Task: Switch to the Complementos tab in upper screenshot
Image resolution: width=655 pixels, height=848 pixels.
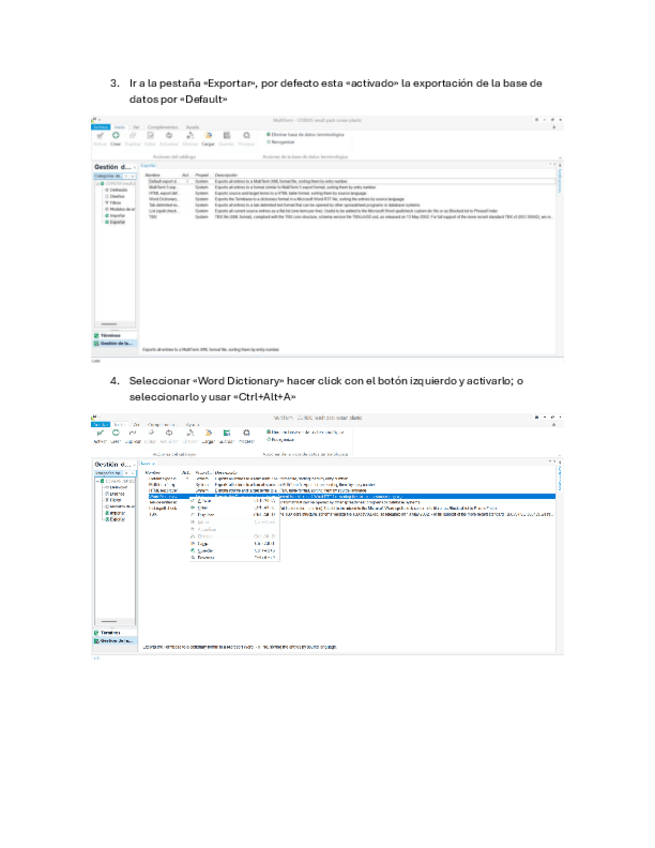Action: tap(163, 127)
